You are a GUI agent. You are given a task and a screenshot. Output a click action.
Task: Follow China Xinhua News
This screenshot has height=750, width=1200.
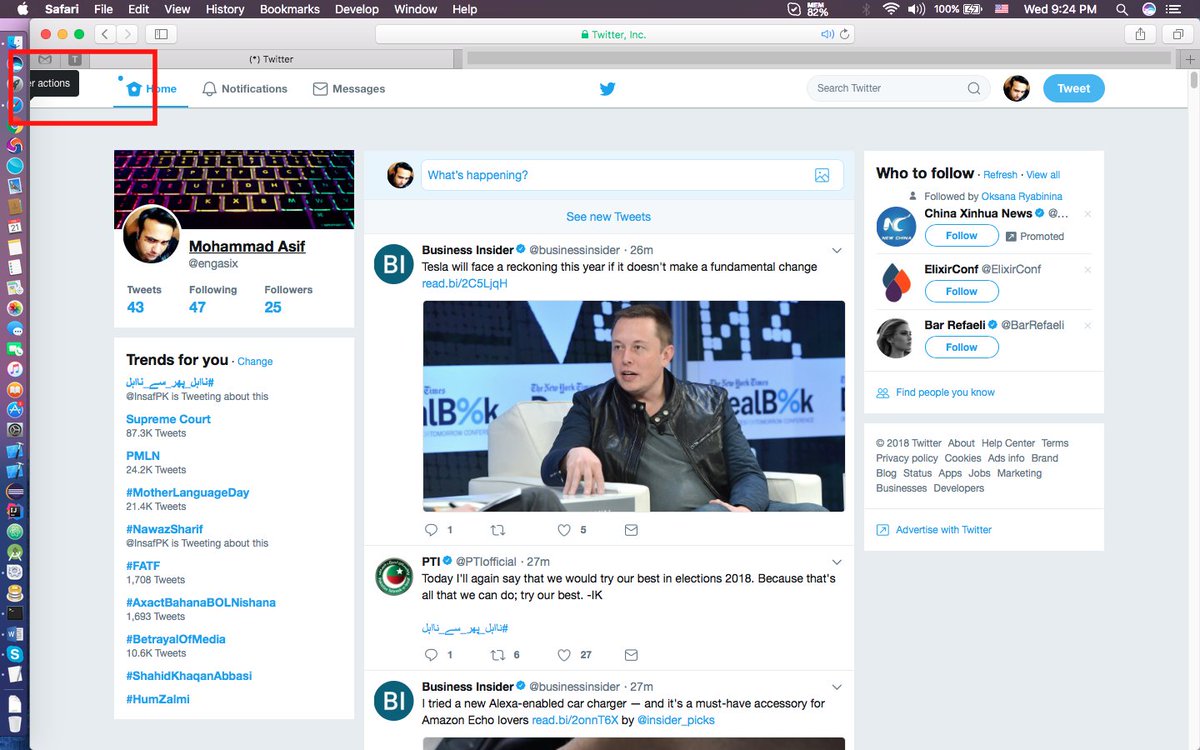pos(961,236)
